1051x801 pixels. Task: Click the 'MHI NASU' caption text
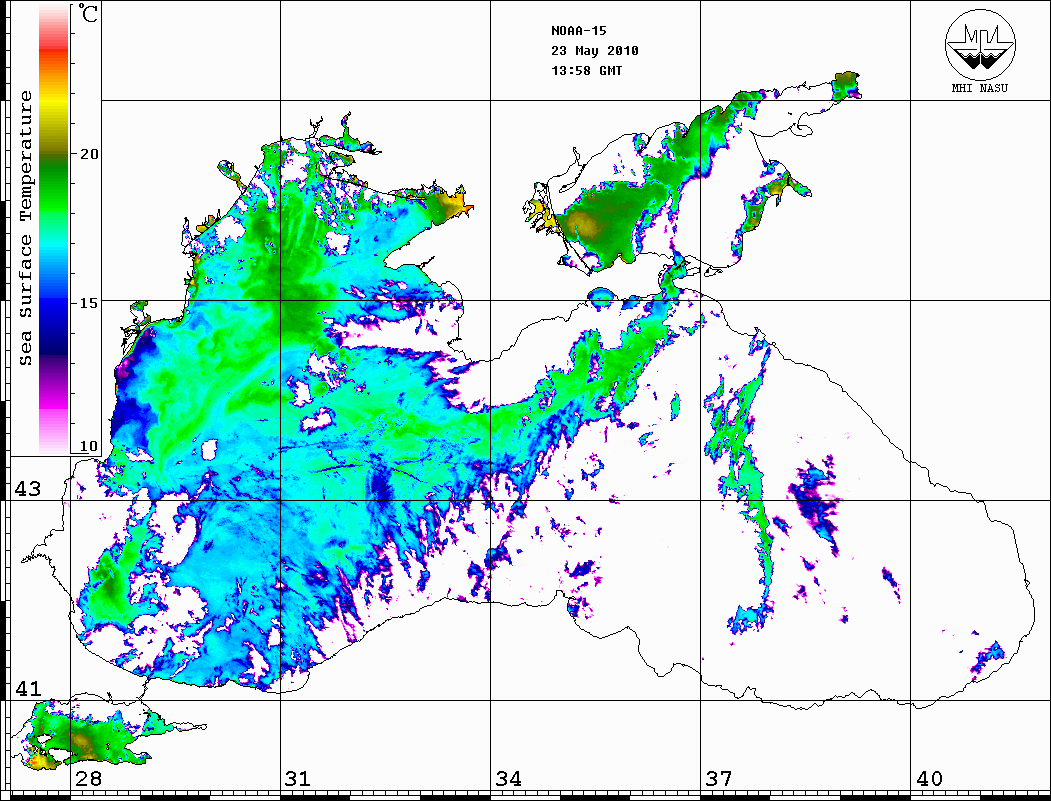pyautogui.click(x=979, y=88)
